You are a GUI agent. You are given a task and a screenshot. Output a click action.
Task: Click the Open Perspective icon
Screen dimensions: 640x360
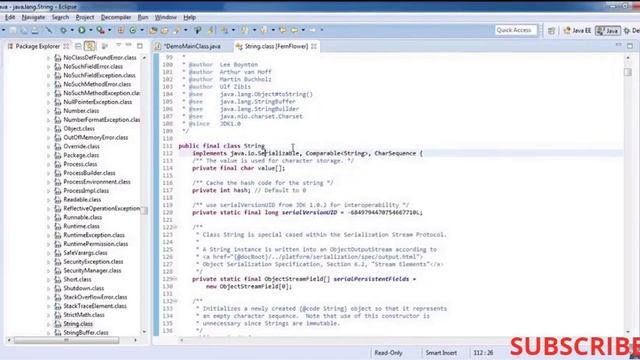551,31
